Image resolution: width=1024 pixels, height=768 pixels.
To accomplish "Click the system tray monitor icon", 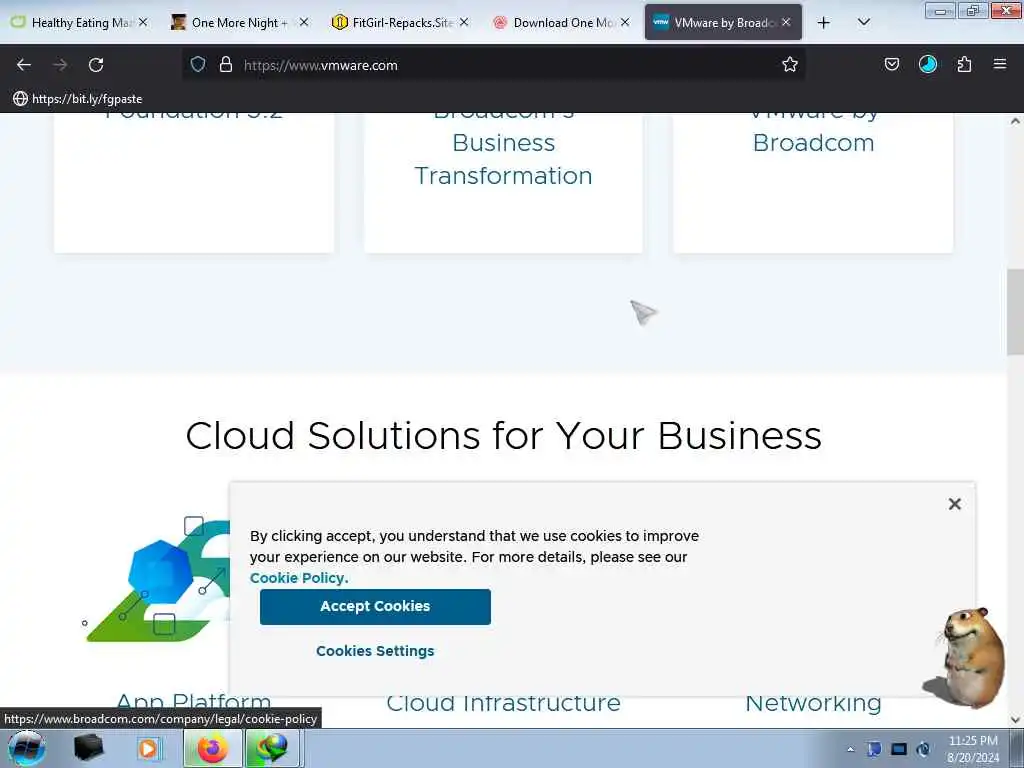I will (899, 749).
